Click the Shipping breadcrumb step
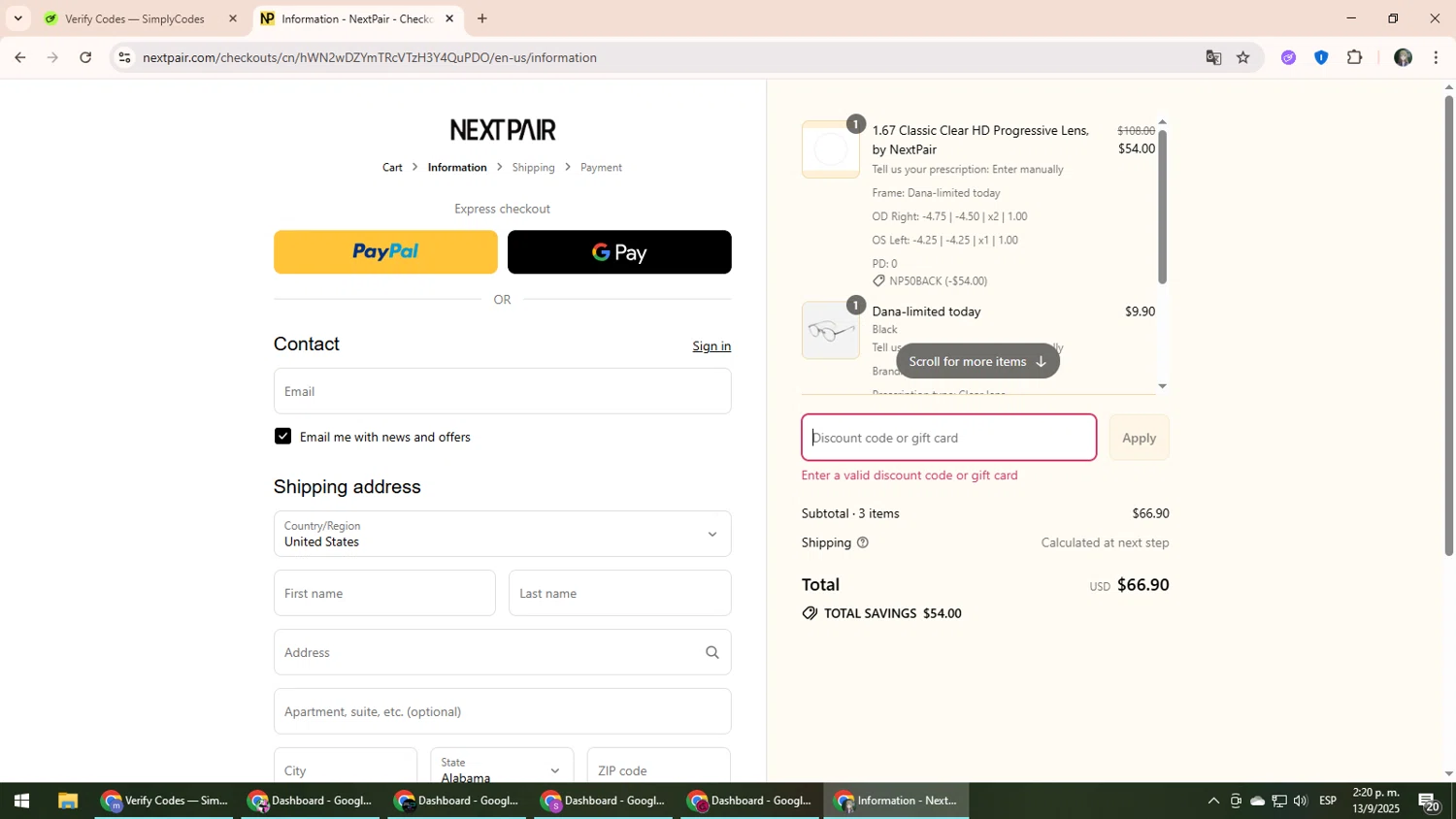 533,168
